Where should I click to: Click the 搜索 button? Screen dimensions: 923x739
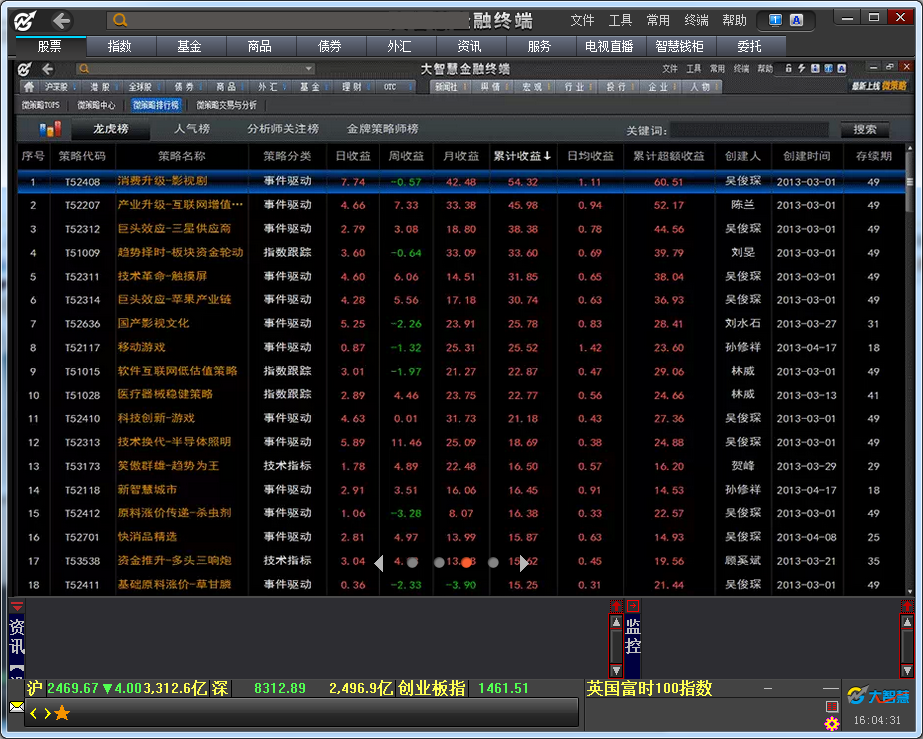[x=864, y=129]
